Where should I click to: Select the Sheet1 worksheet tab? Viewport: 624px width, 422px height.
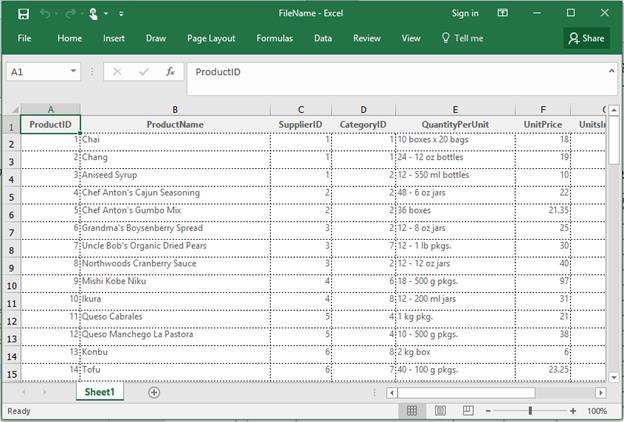pyautogui.click(x=99, y=392)
